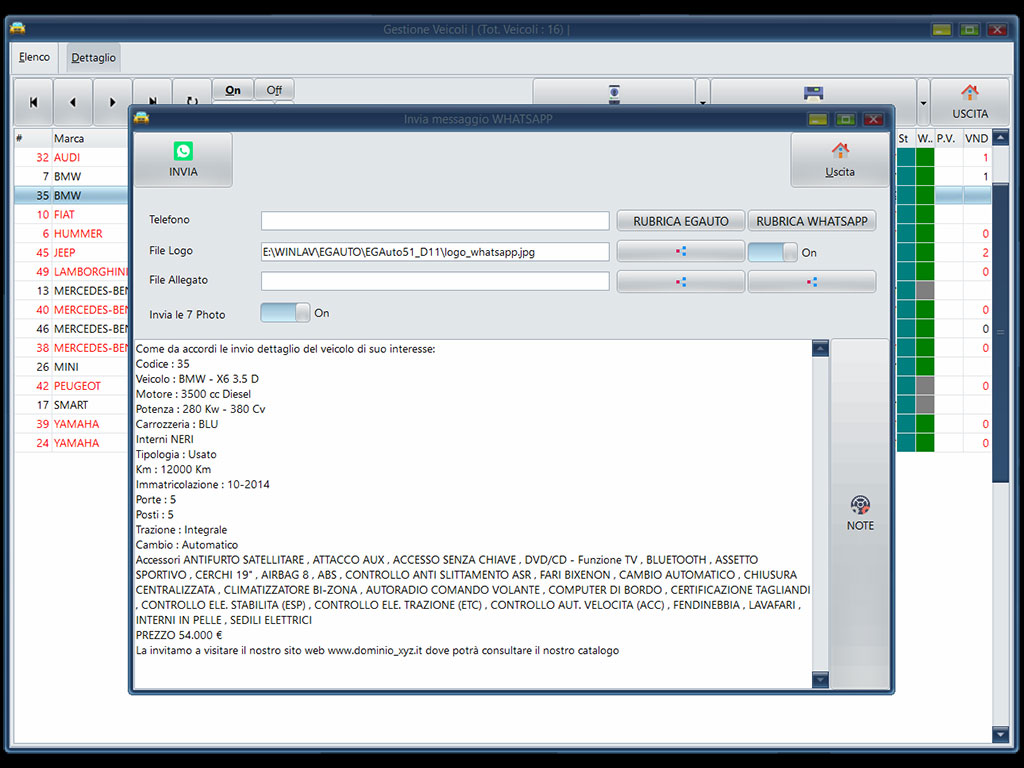Click into the File Allegato field
Image resolution: width=1024 pixels, height=768 pixels.
coord(435,281)
